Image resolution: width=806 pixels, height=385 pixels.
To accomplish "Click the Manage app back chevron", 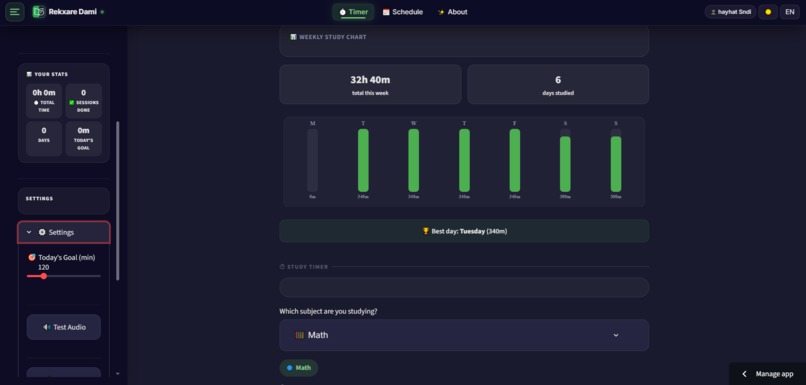I will [x=744, y=374].
